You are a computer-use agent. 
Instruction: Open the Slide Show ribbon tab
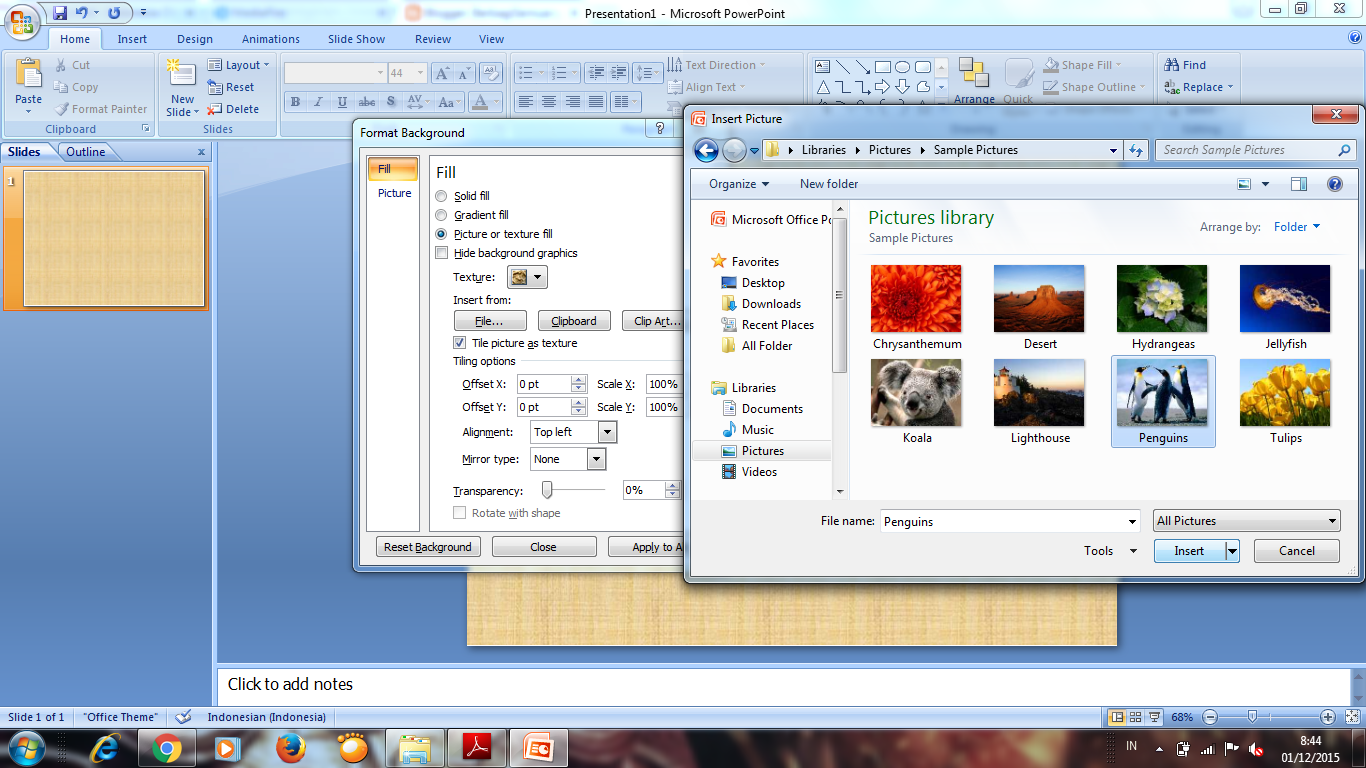point(357,39)
